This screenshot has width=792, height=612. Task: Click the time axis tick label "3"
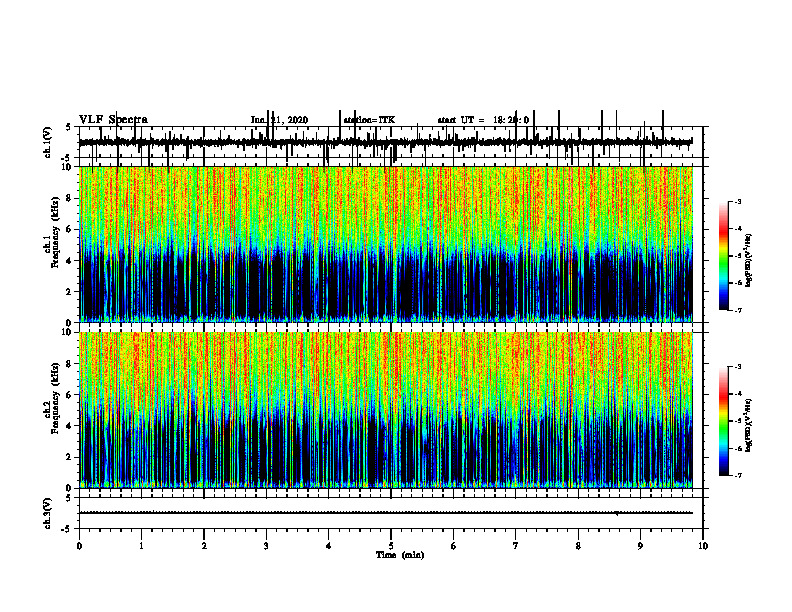click(x=266, y=546)
